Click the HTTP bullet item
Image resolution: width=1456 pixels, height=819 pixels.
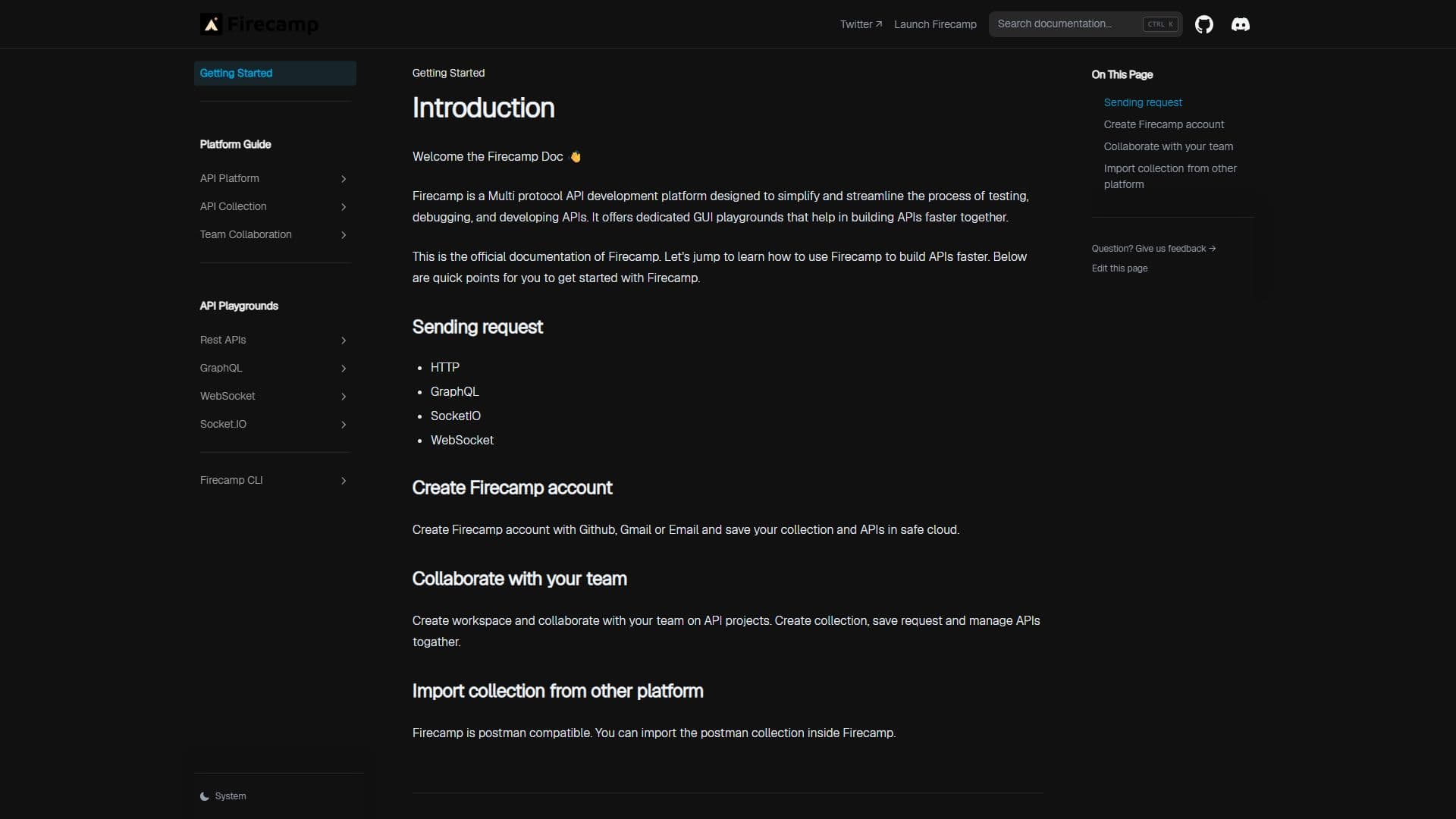coord(445,367)
